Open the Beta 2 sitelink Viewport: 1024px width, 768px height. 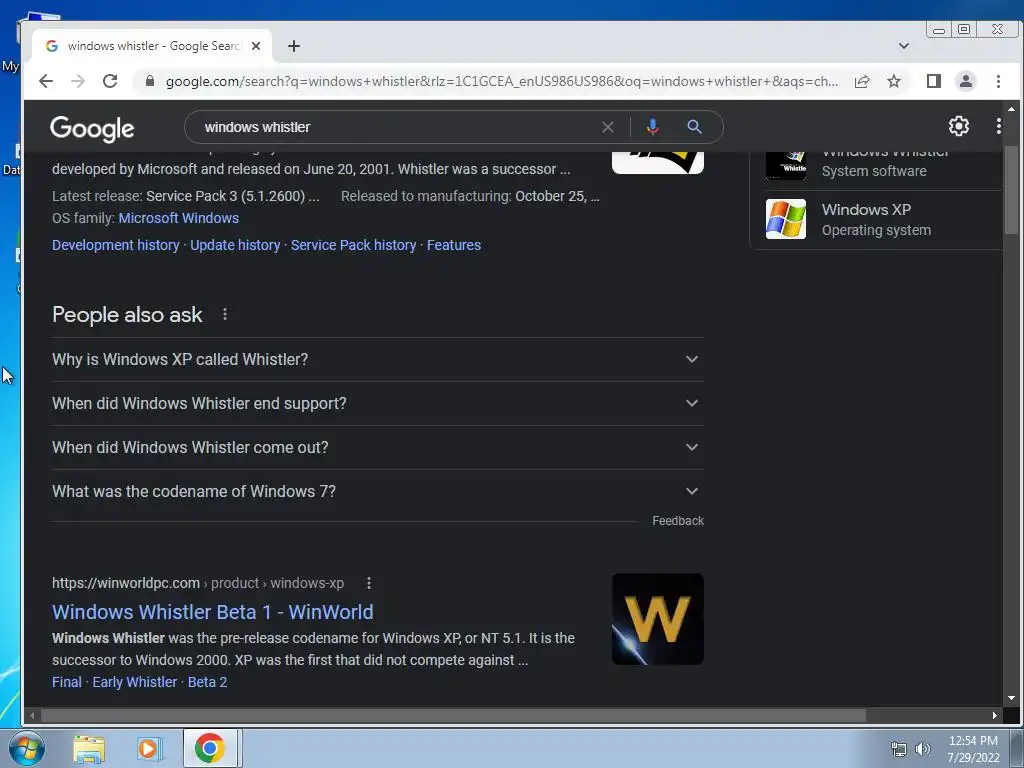[207, 682]
